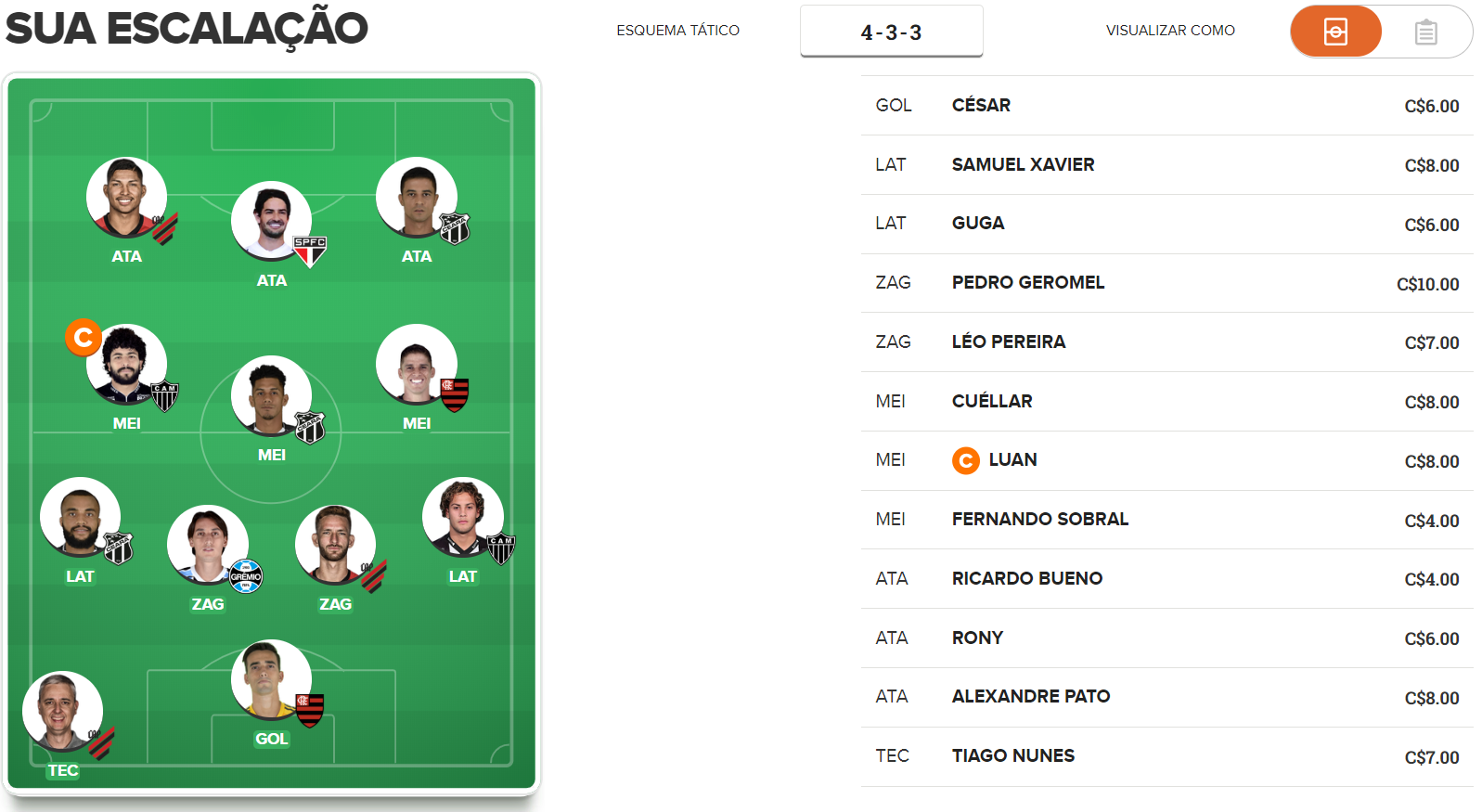
Task: Click the CAM badge on right-back
Action: (x=501, y=548)
